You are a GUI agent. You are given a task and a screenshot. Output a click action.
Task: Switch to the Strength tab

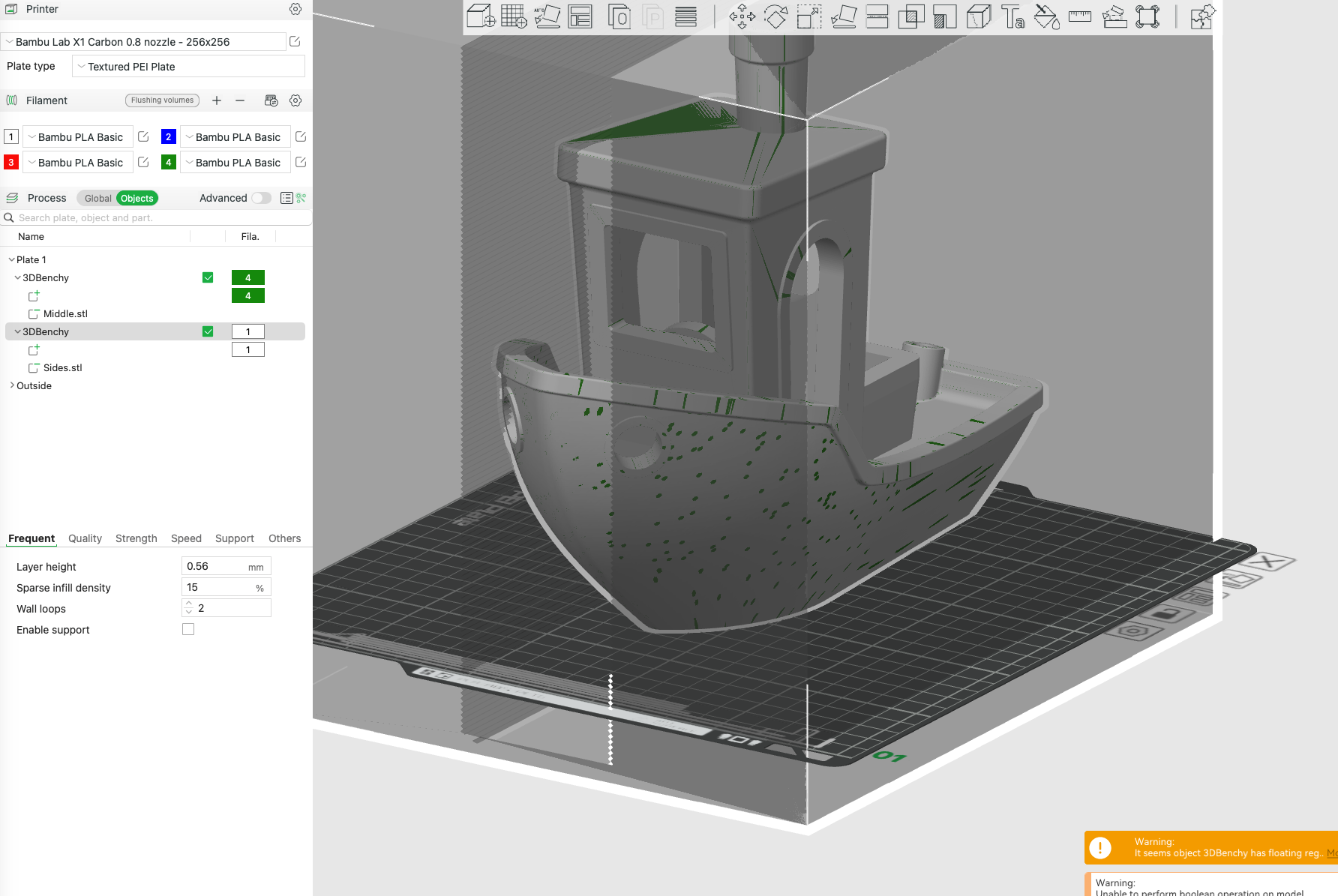click(136, 538)
